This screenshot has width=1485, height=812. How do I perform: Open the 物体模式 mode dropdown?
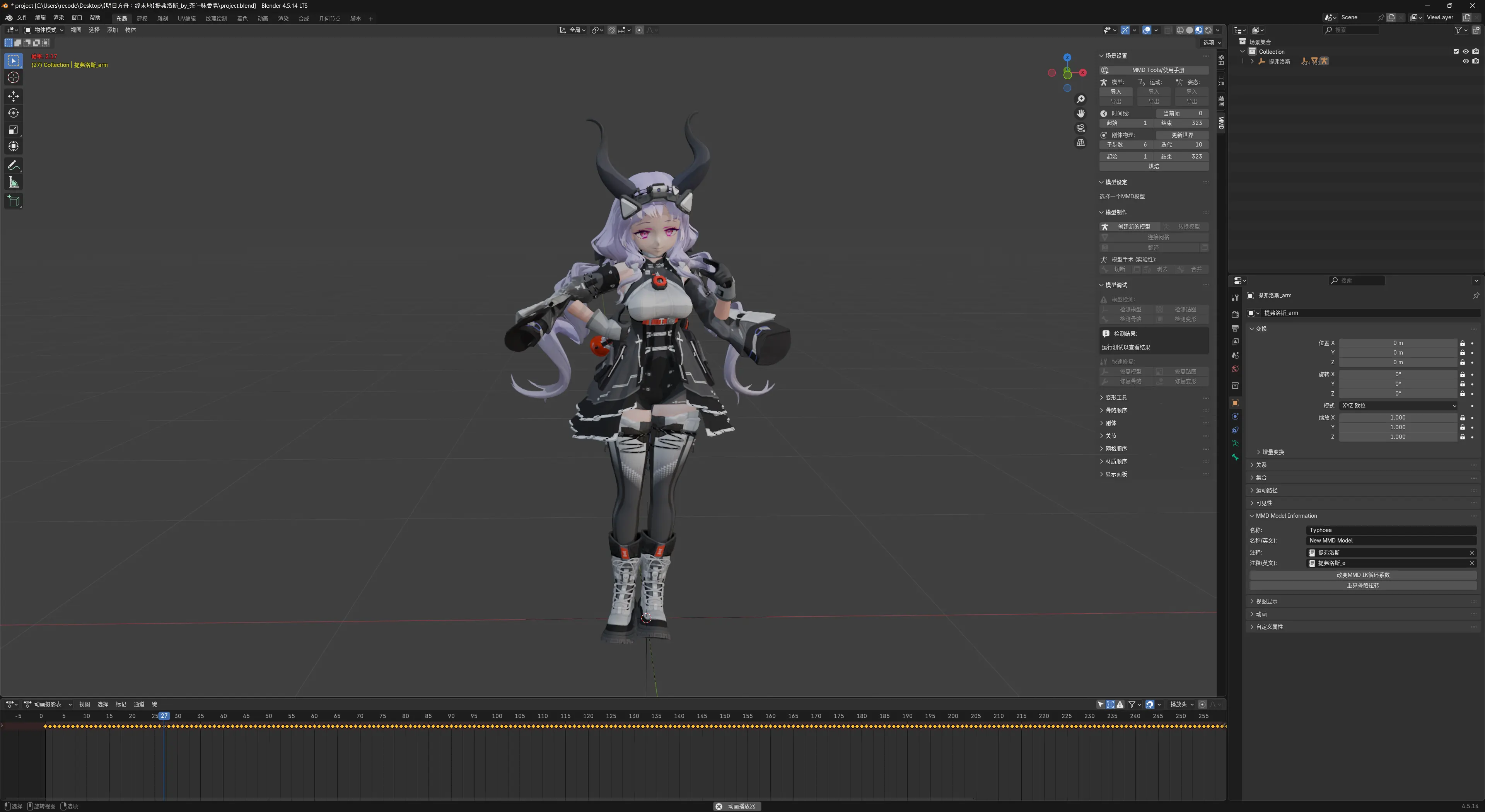click(44, 30)
